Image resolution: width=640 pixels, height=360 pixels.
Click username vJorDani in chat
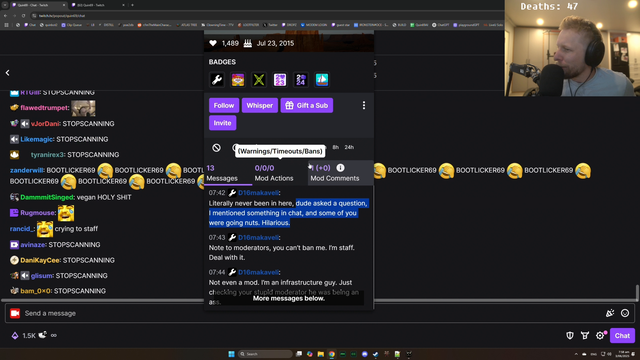(x=45, y=124)
